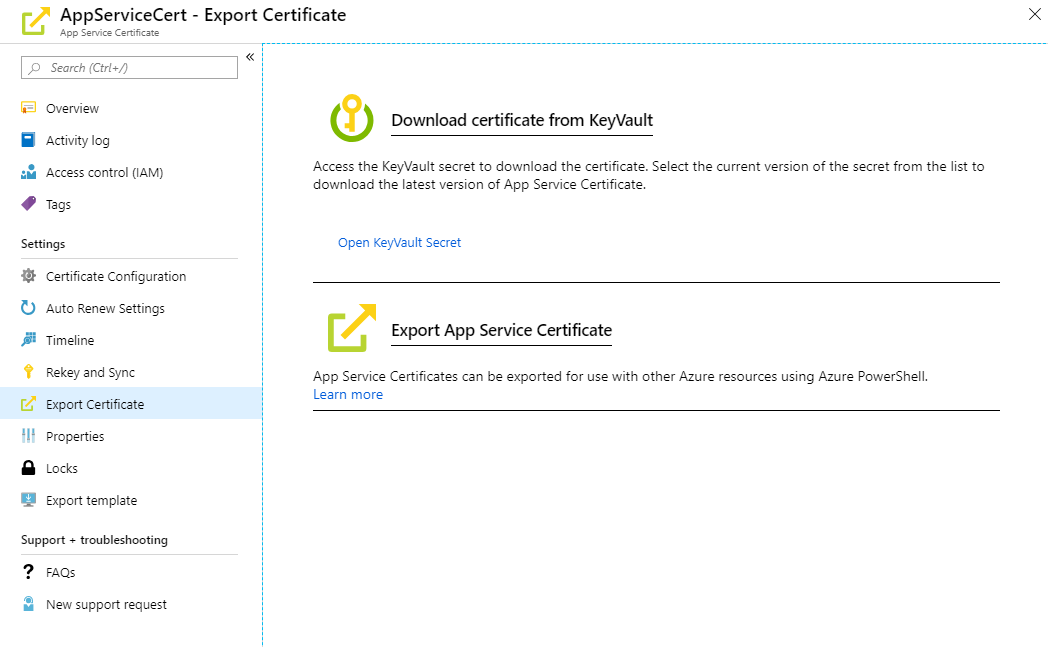1048x647 pixels.
Task: Click the Open KeyVault Secret link
Action: pyautogui.click(x=399, y=242)
